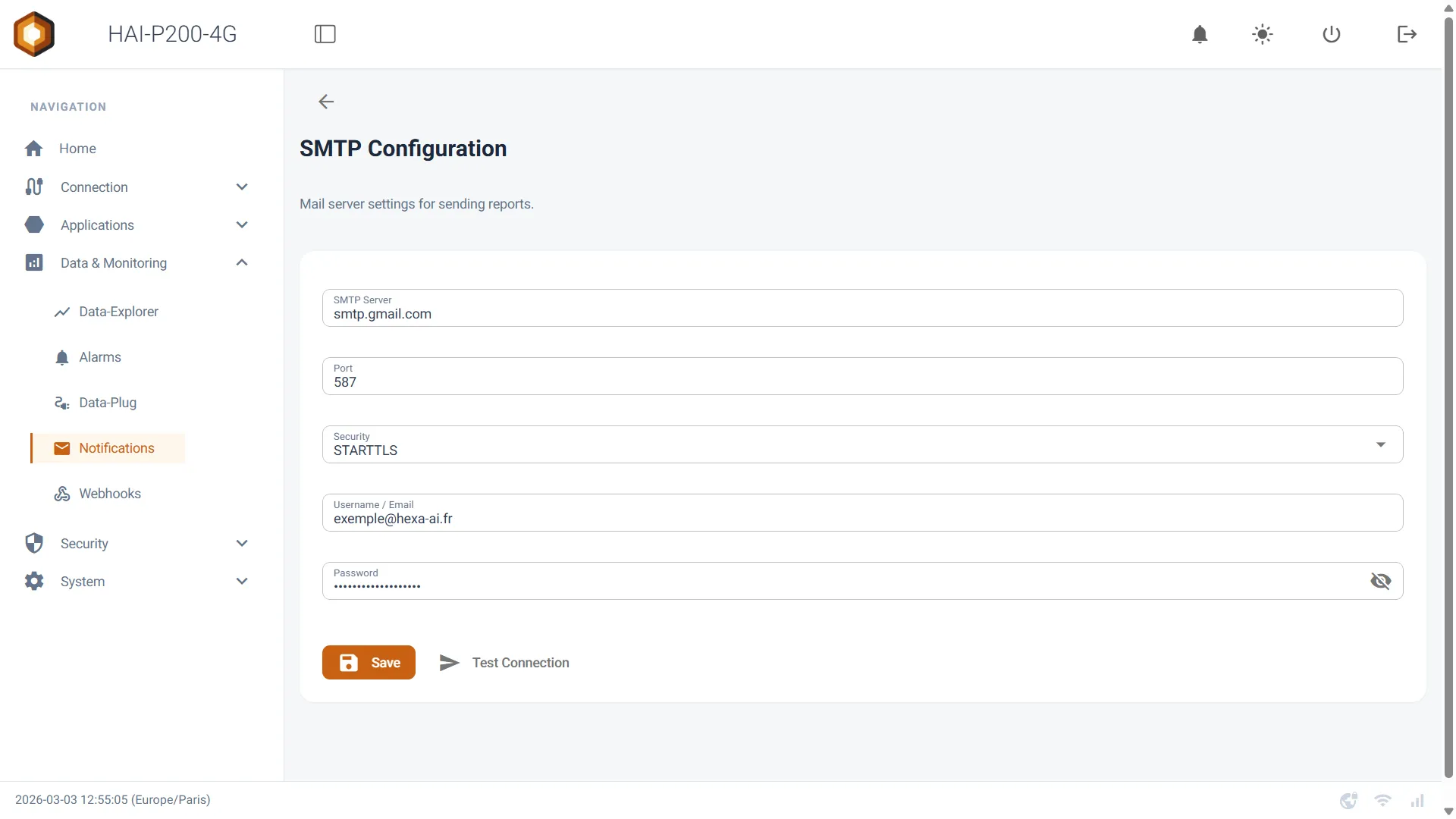The image size is (1456, 819).
Task: Click the back arrow above SMTP Configuration
Action: [326, 102]
